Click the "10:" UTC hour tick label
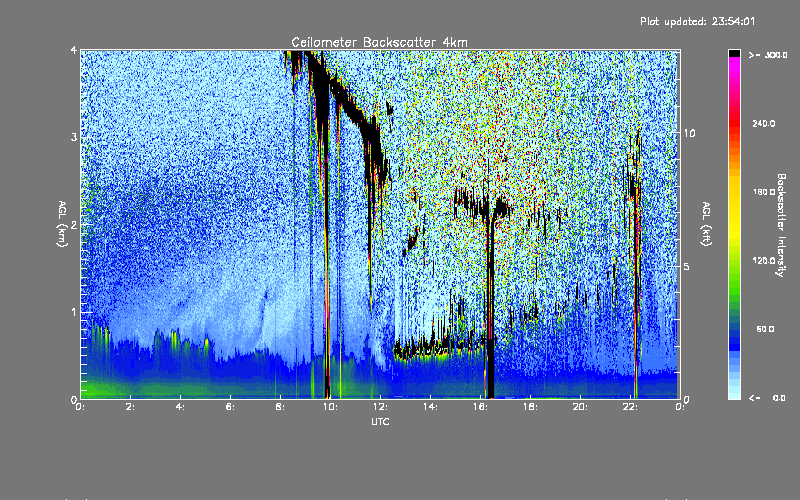 330,407
